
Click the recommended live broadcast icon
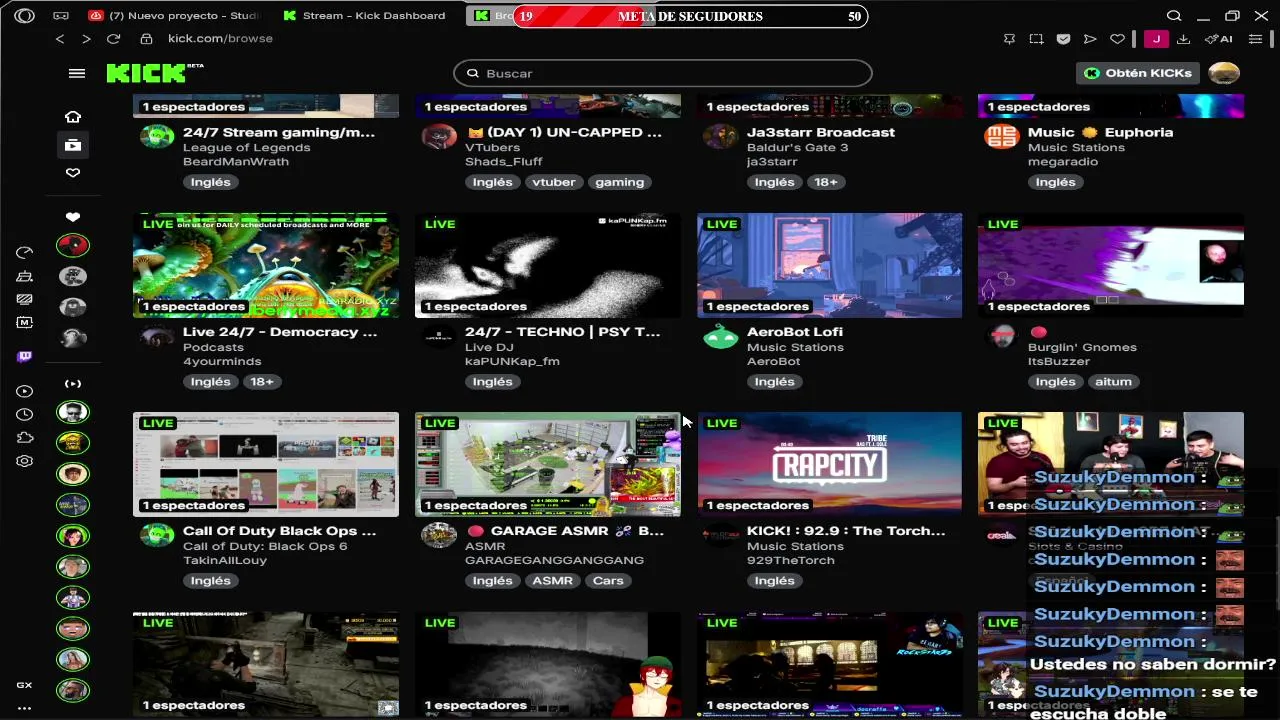tap(73, 384)
